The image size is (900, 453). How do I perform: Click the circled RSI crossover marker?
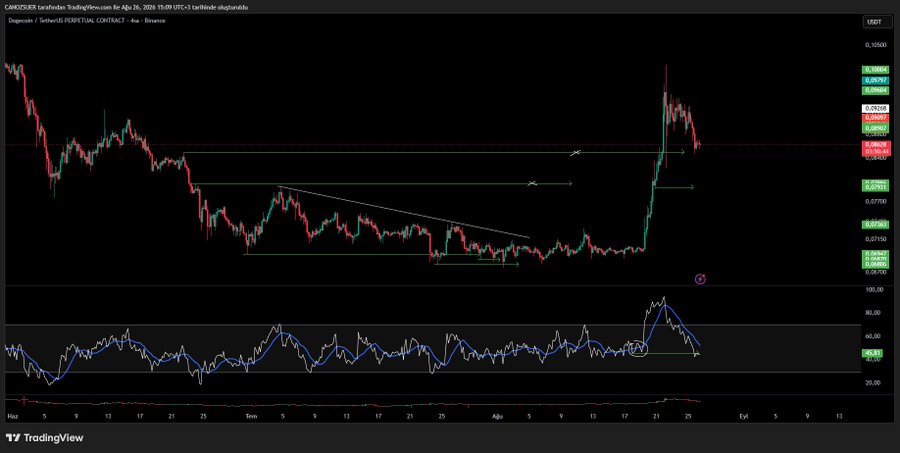[x=638, y=348]
